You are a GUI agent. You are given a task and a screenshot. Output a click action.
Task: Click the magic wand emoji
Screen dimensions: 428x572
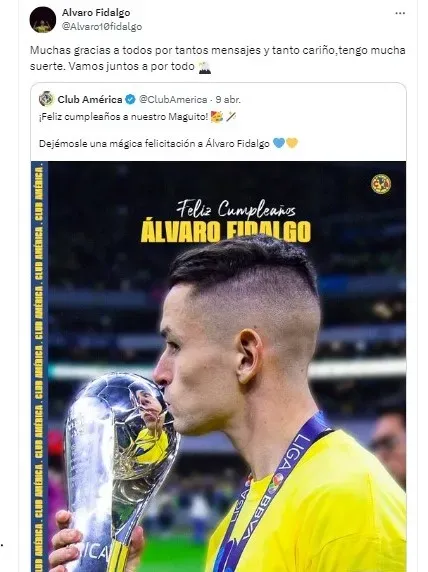pyautogui.click(x=231, y=117)
